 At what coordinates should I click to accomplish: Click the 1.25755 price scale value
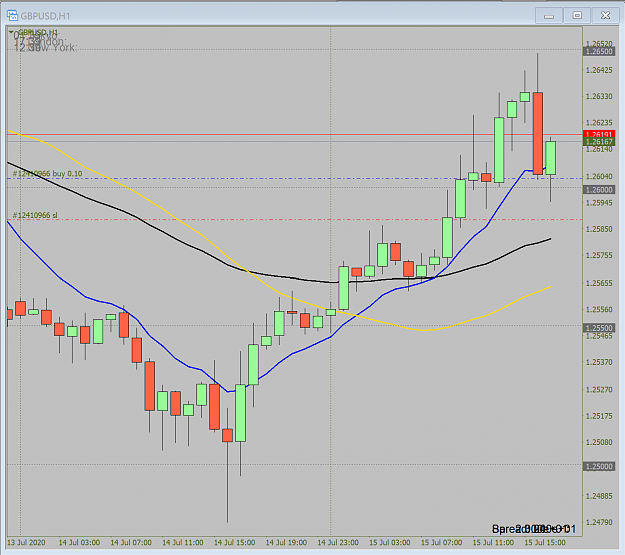[599, 256]
